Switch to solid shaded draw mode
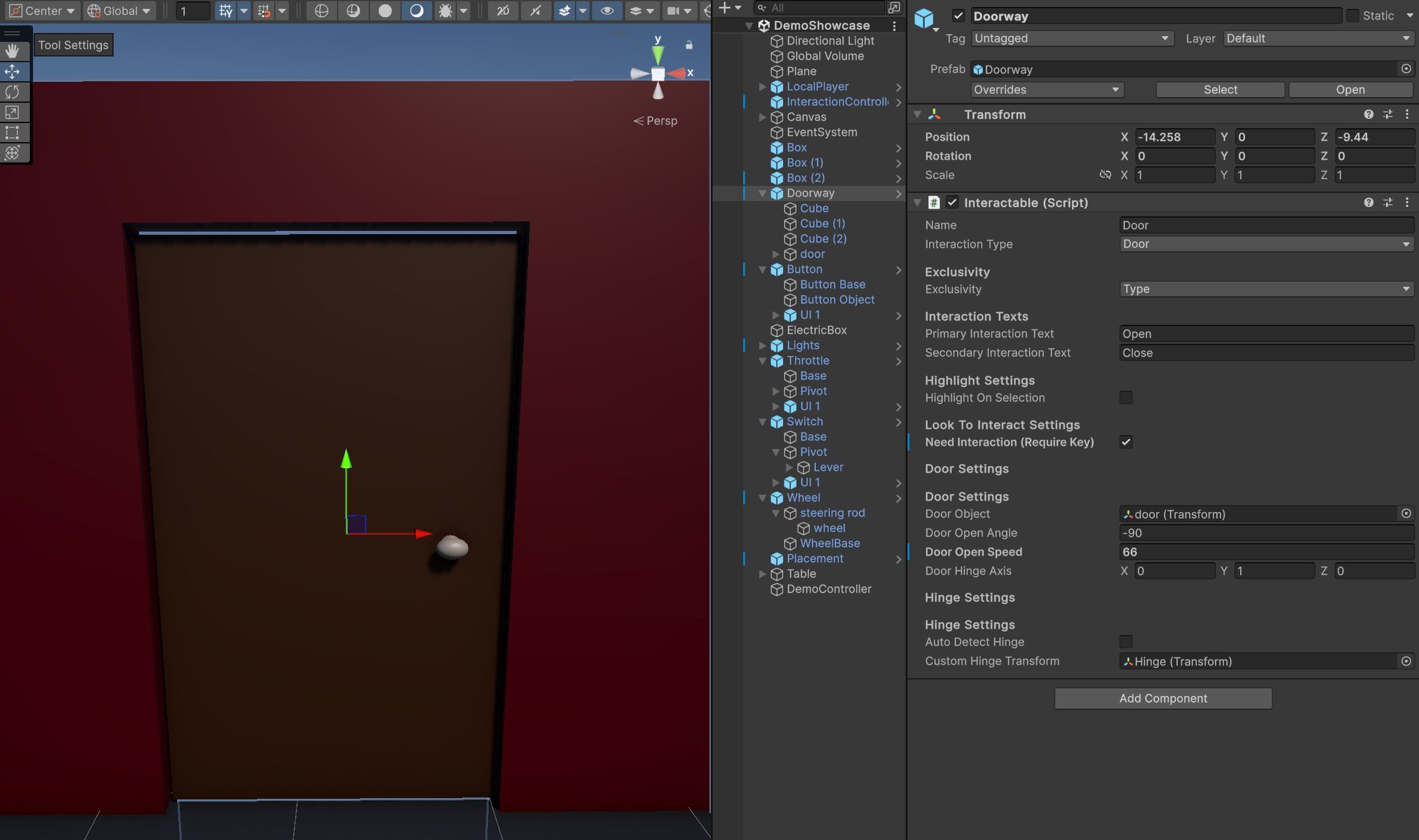 [385, 11]
